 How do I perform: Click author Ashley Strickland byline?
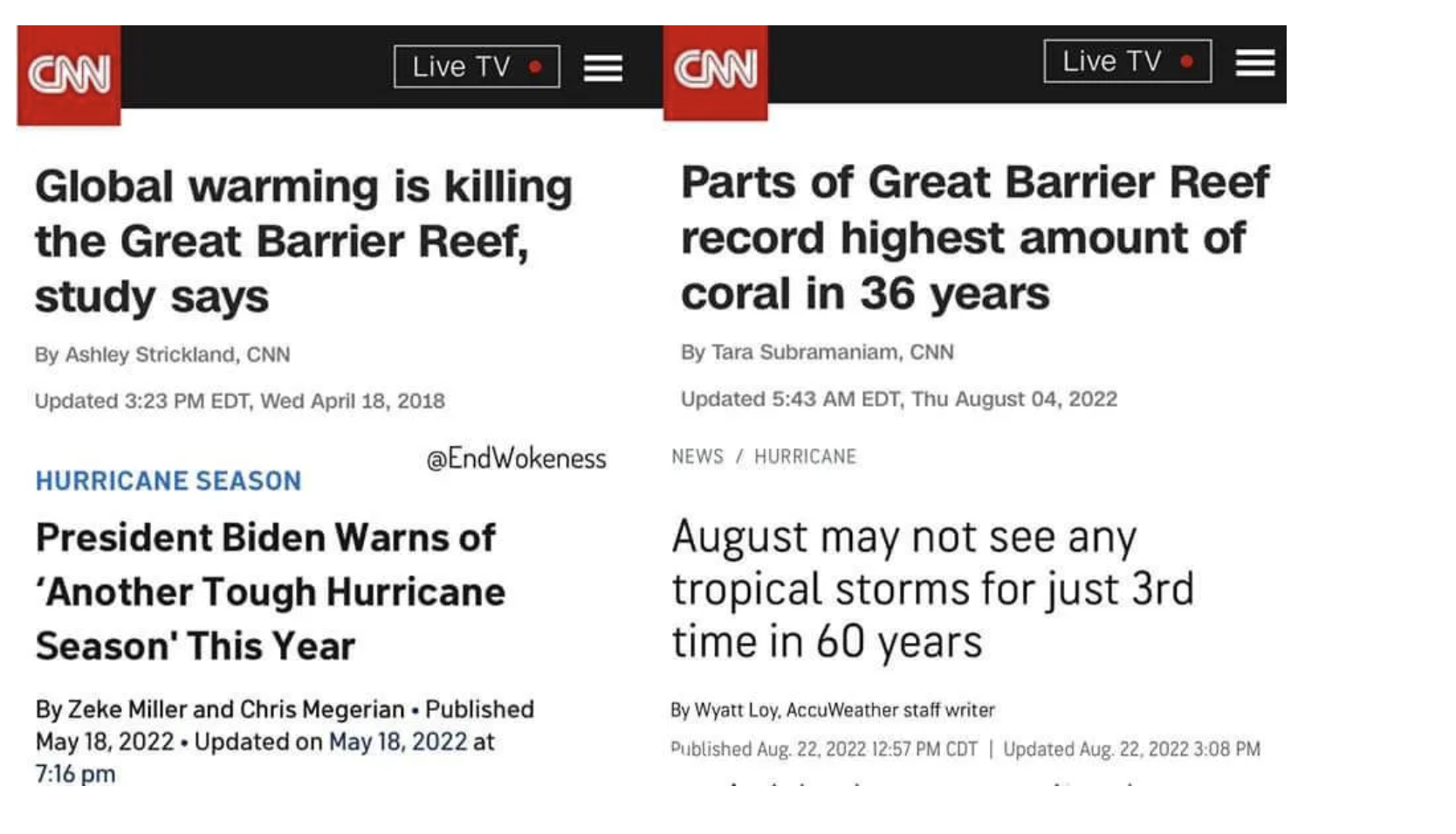[x=162, y=354]
